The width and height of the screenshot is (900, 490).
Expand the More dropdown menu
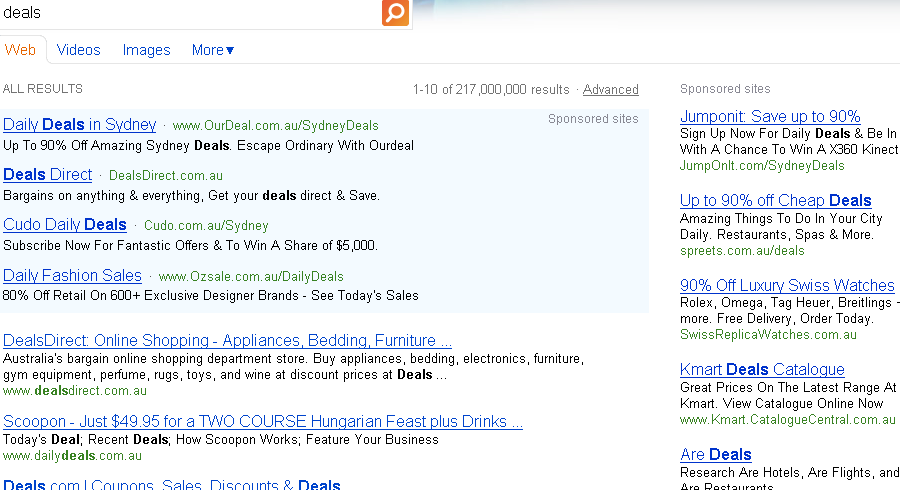coord(213,50)
